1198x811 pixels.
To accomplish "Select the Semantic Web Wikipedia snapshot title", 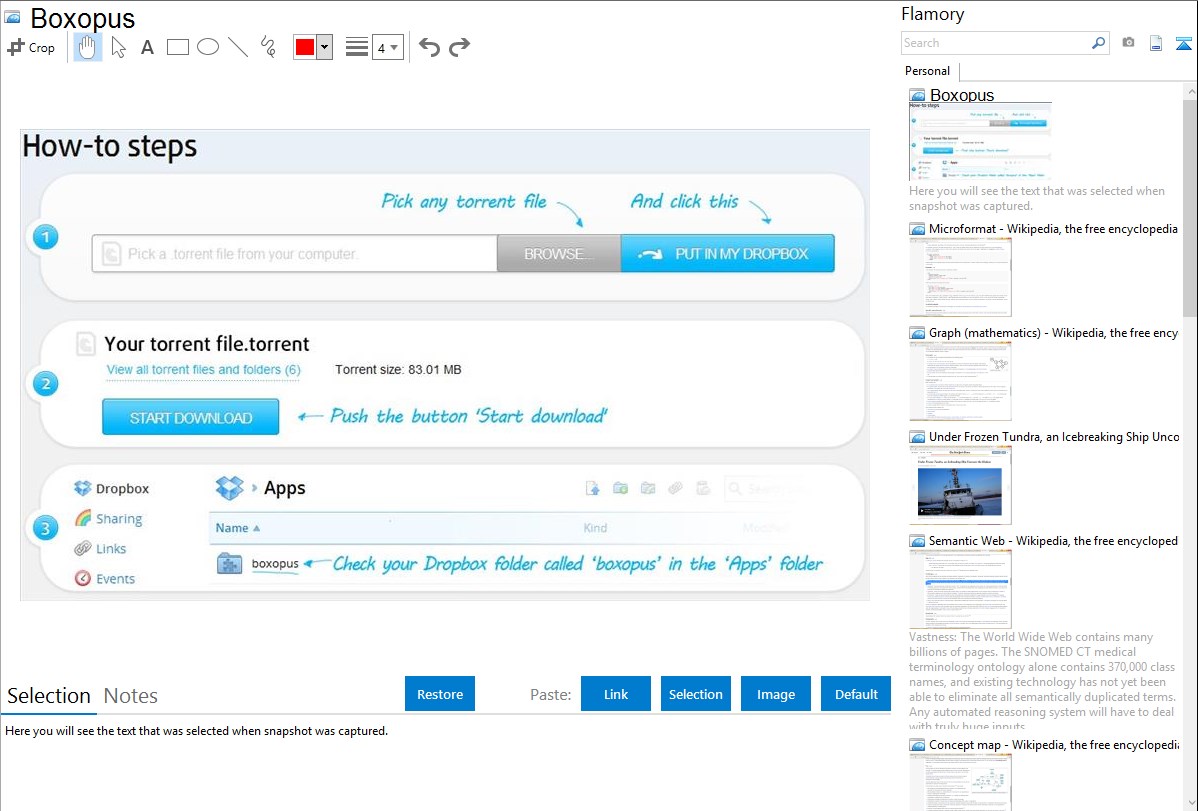I will point(1053,540).
